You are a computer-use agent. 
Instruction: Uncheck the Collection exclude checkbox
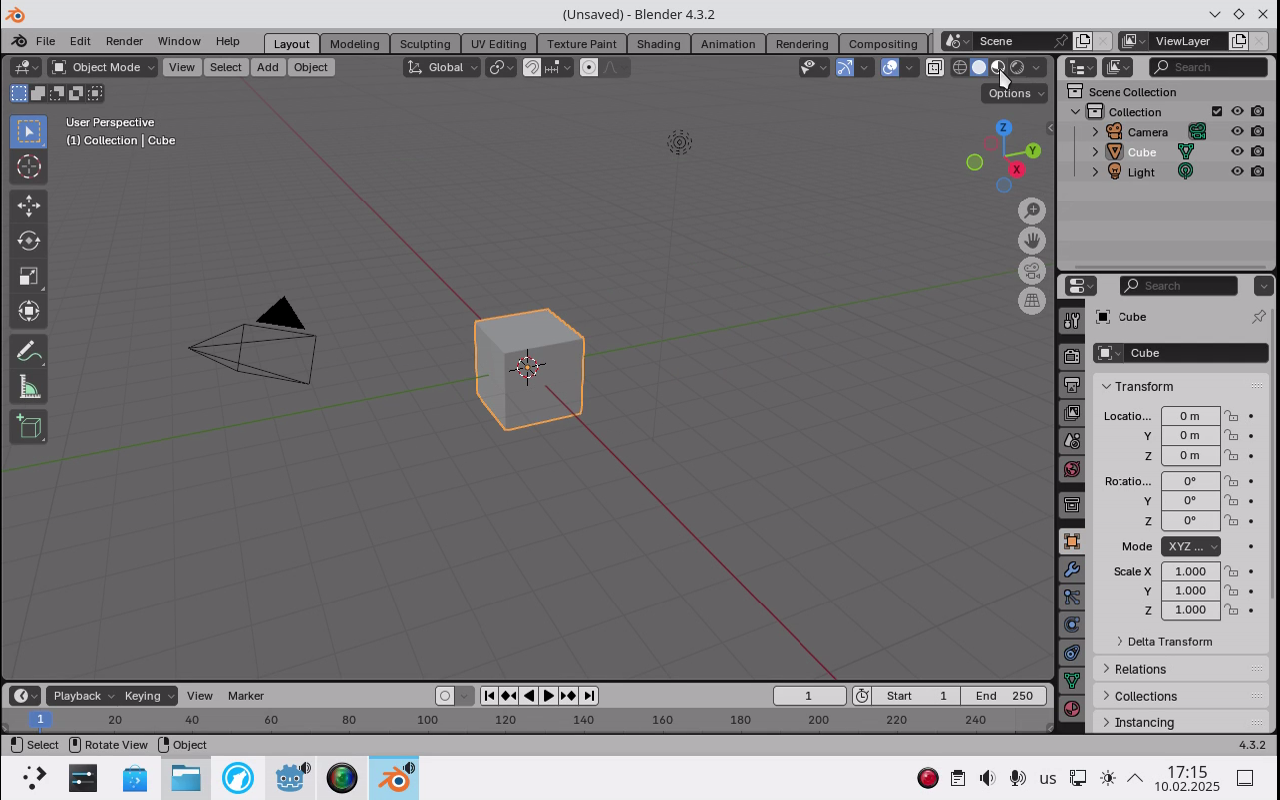pos(1217,112)
